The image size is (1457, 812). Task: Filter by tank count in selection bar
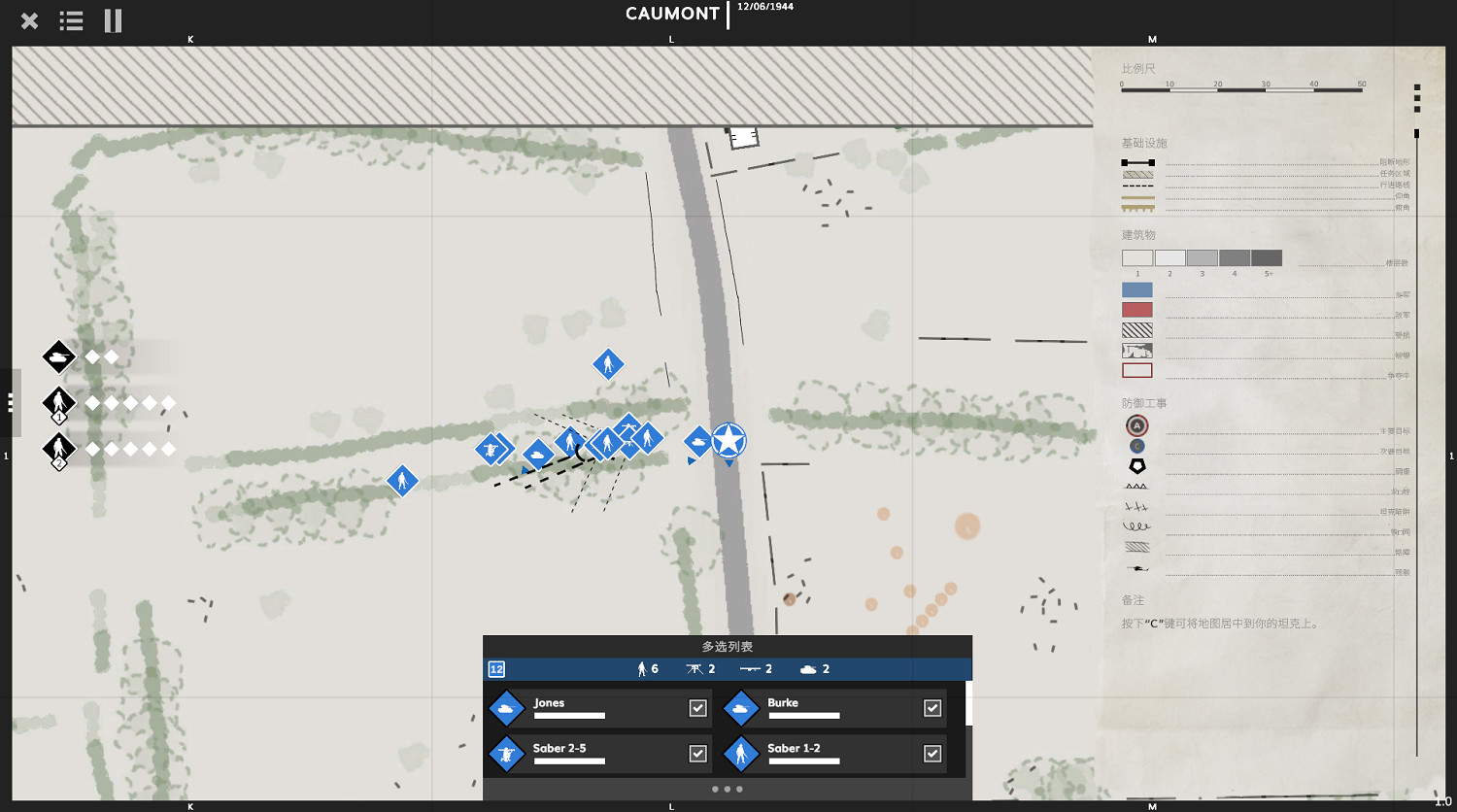(814, 669)
